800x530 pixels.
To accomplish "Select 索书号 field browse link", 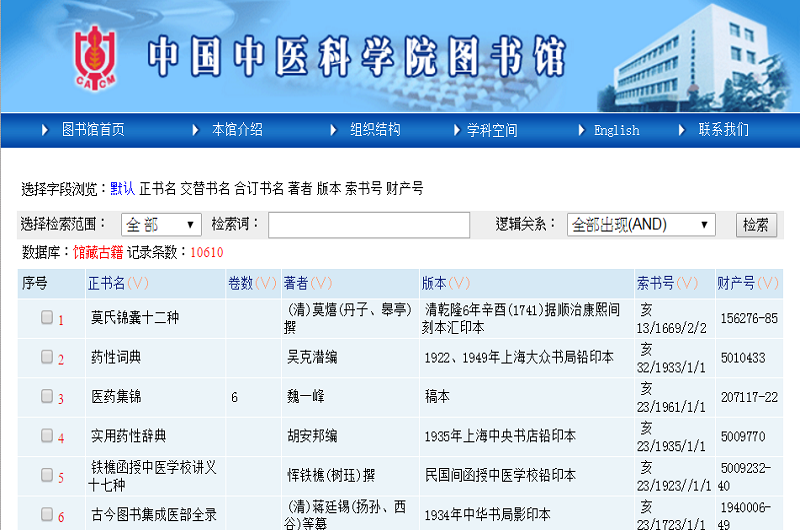I will tap(363, 189).
